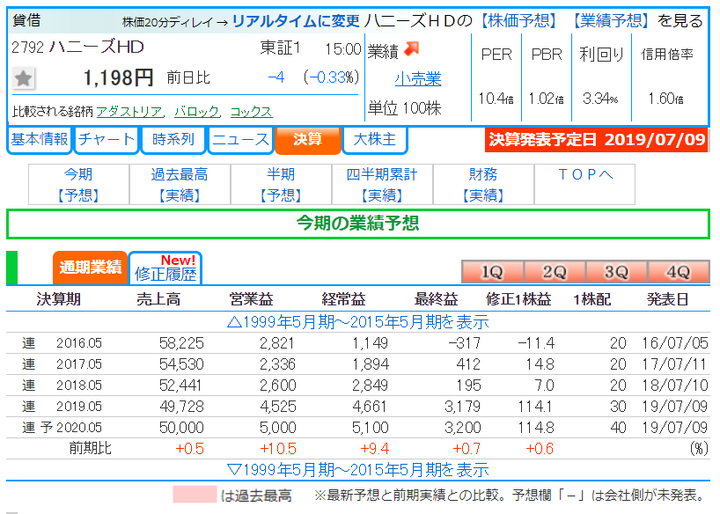
Task: Click the 最終益 column header
Action: point(436,299)
